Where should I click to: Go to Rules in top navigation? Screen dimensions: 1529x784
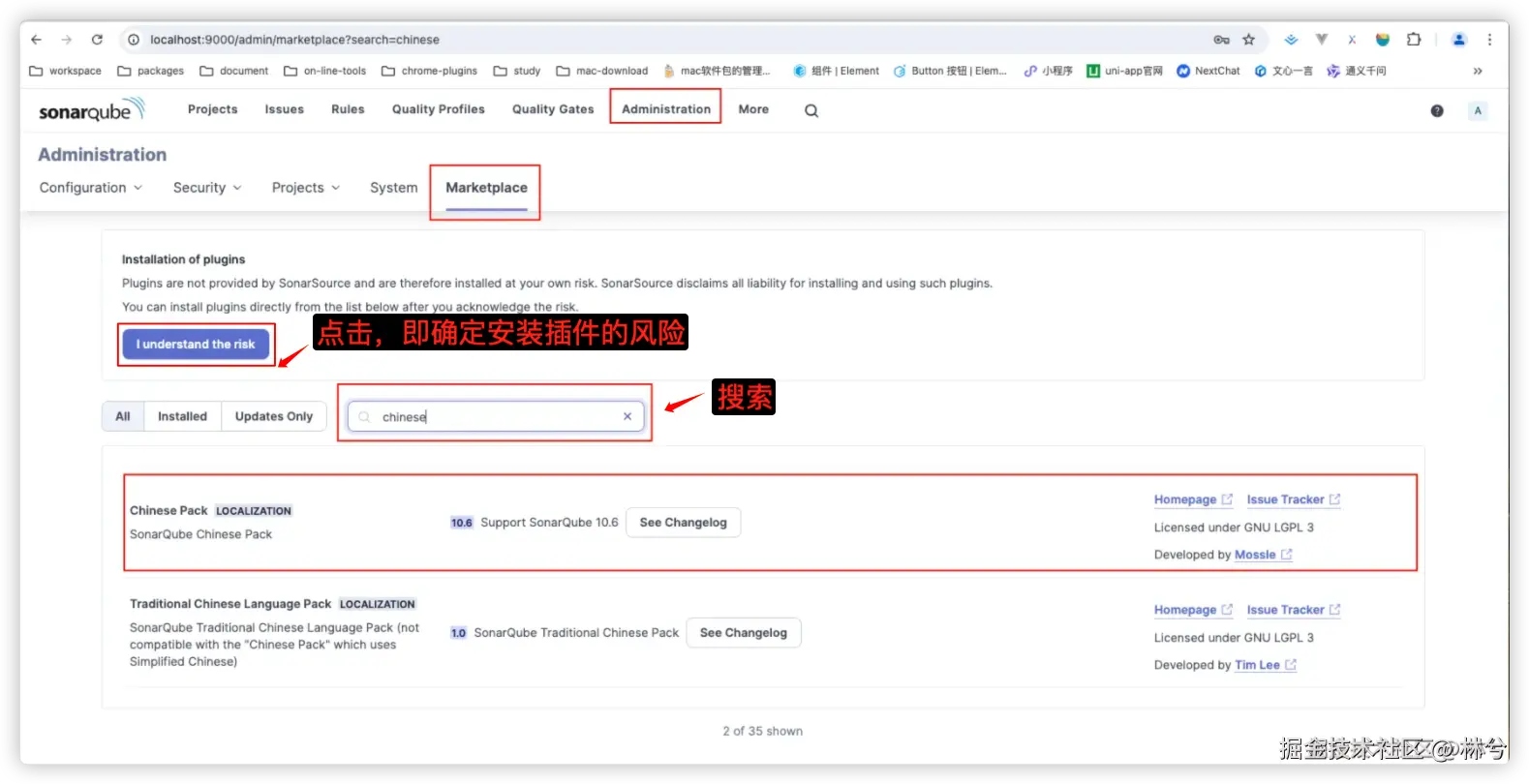pos(348,109)
